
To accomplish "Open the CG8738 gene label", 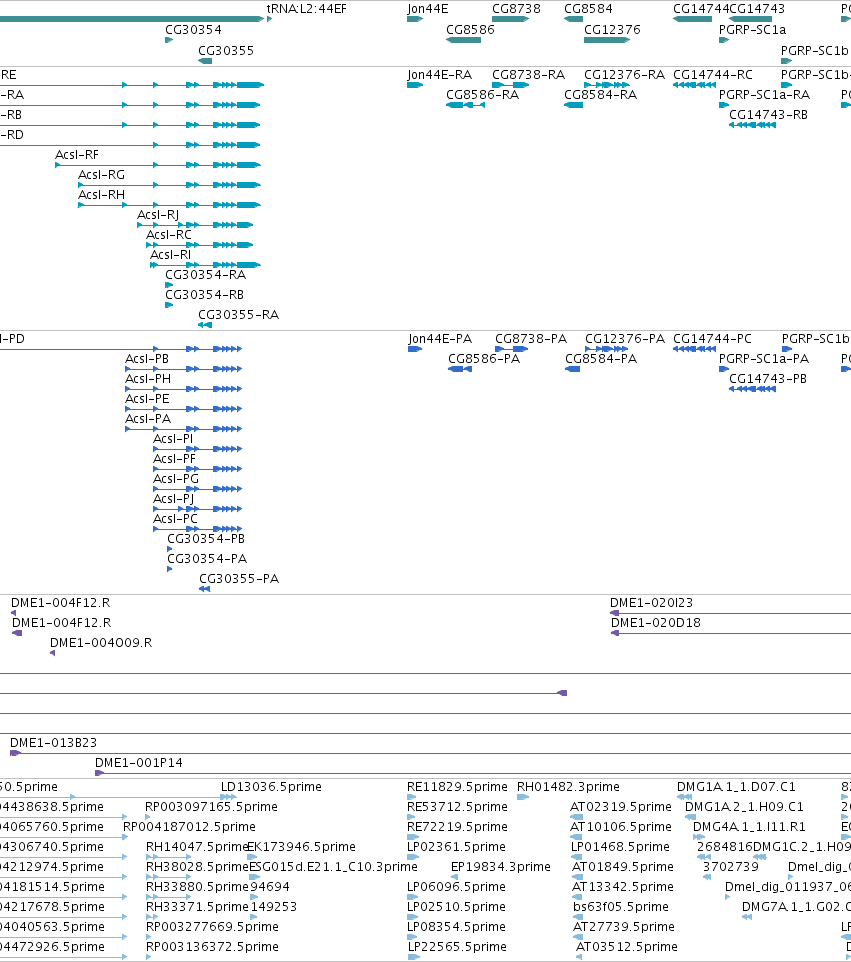I will coord(516,9).
